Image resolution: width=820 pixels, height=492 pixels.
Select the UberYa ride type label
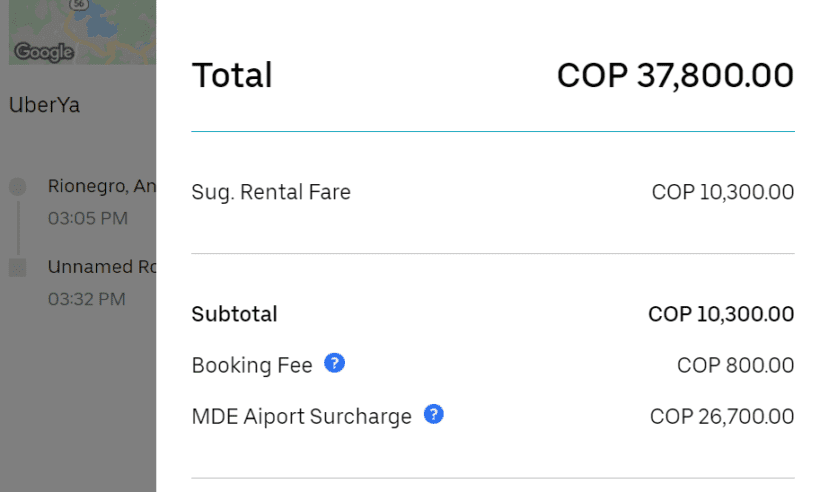pyautogui.click(x=43, y=104)
